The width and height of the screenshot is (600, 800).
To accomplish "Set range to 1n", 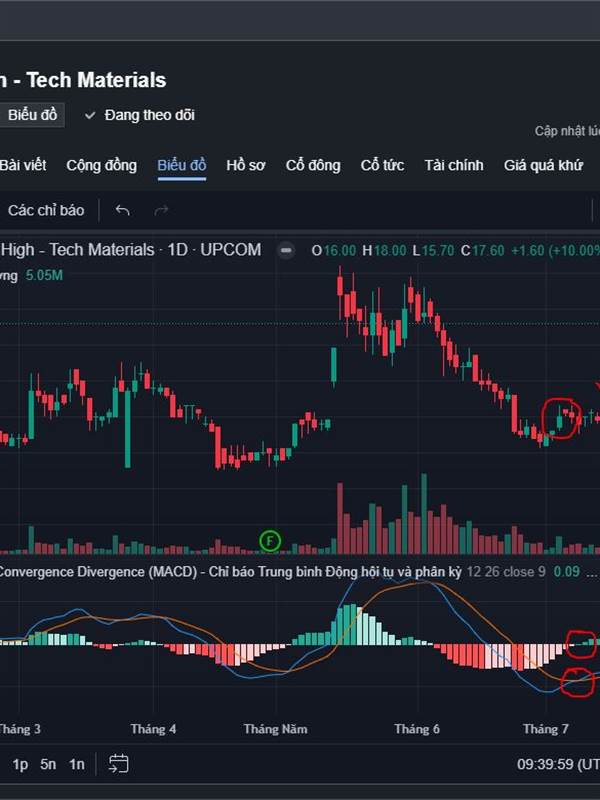I will pos(77,764).
